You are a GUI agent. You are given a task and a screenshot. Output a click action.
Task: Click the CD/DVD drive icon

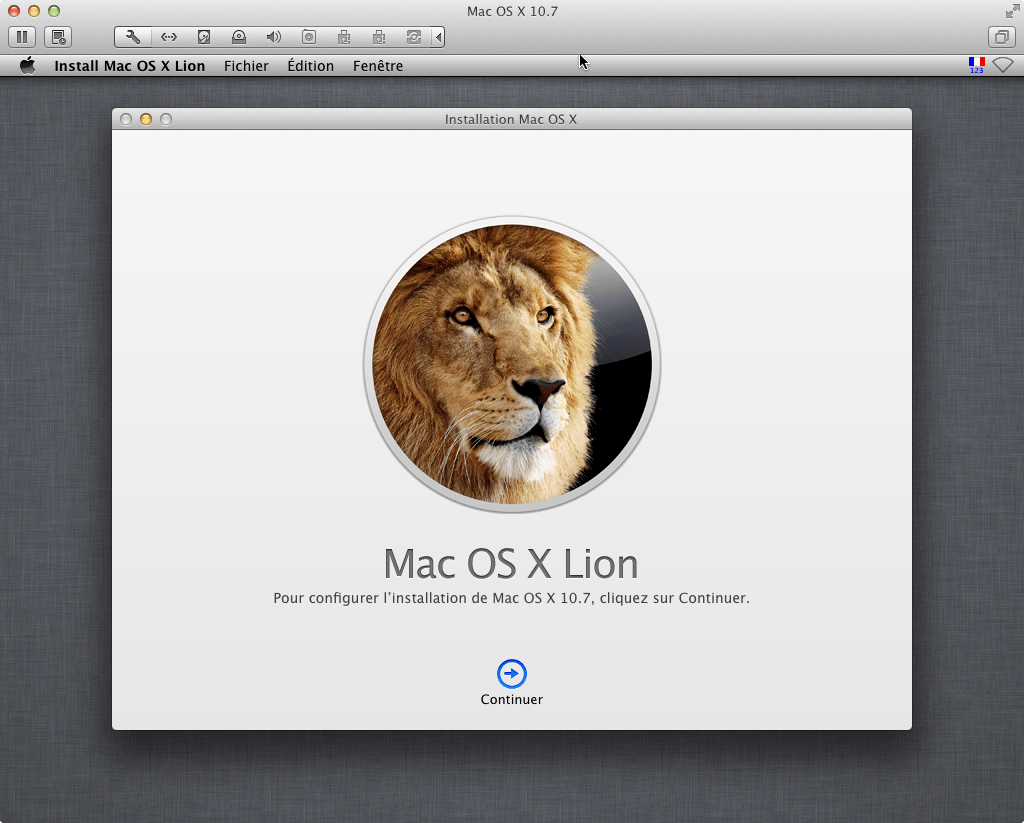click(239, 37)
